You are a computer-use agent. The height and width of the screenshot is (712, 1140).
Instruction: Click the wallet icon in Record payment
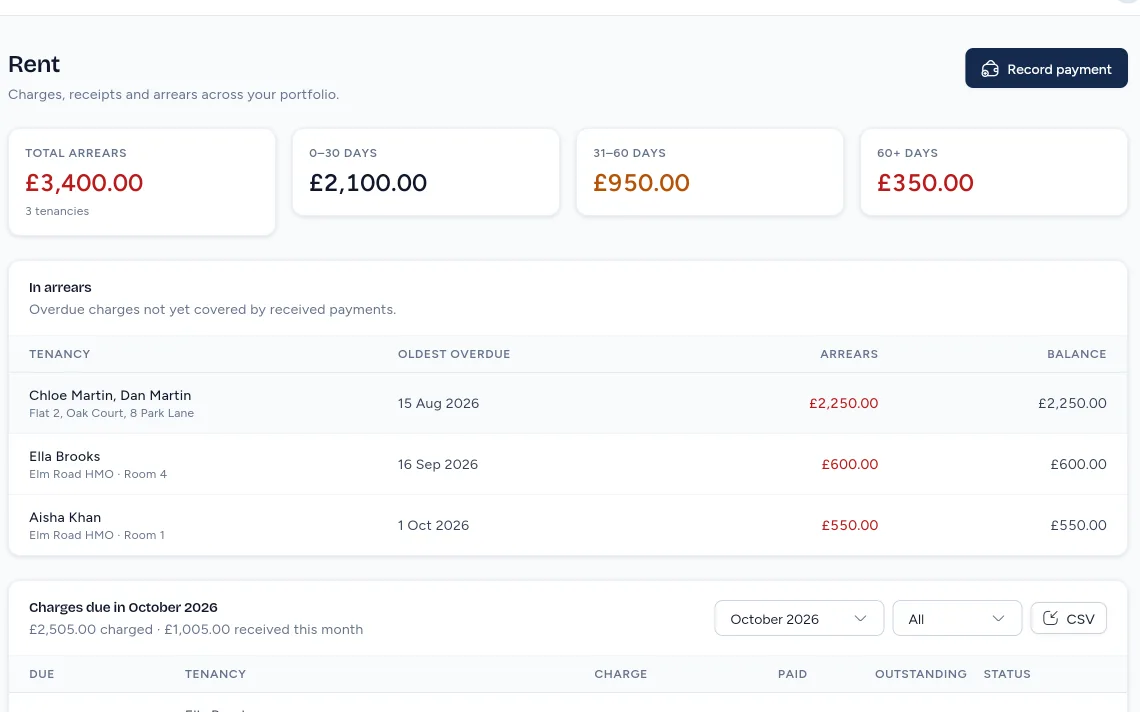click(x=990, y=69)
